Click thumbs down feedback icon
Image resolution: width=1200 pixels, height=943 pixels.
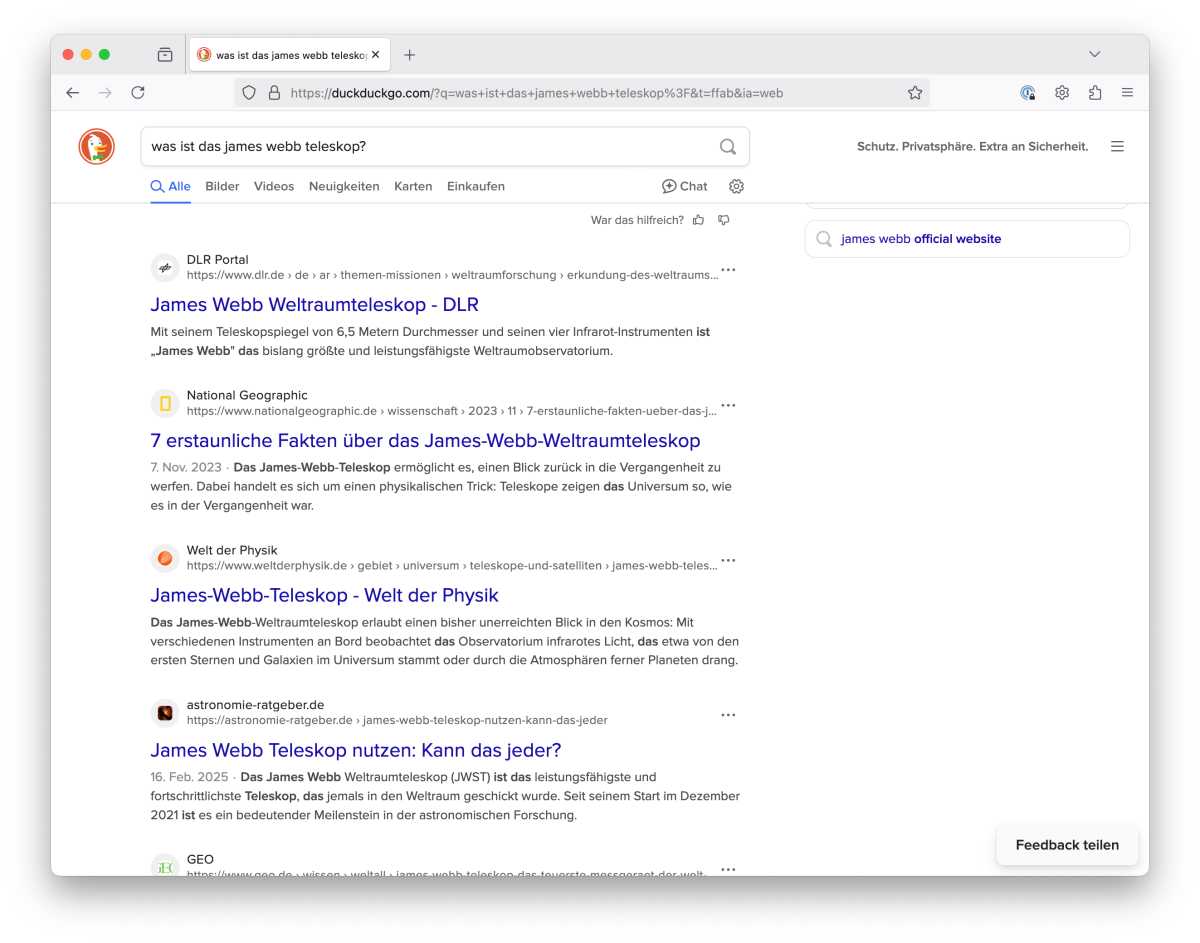(x=723, y=220)
